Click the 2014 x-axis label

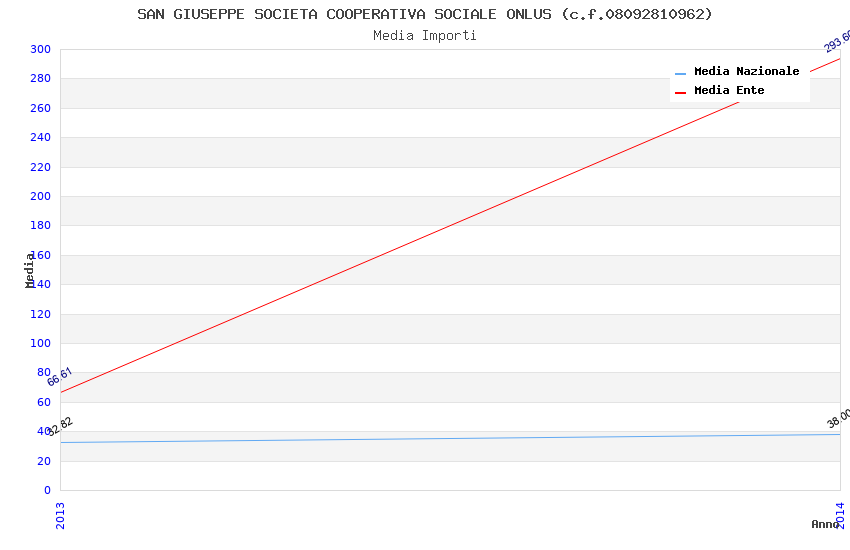(840, 515)
